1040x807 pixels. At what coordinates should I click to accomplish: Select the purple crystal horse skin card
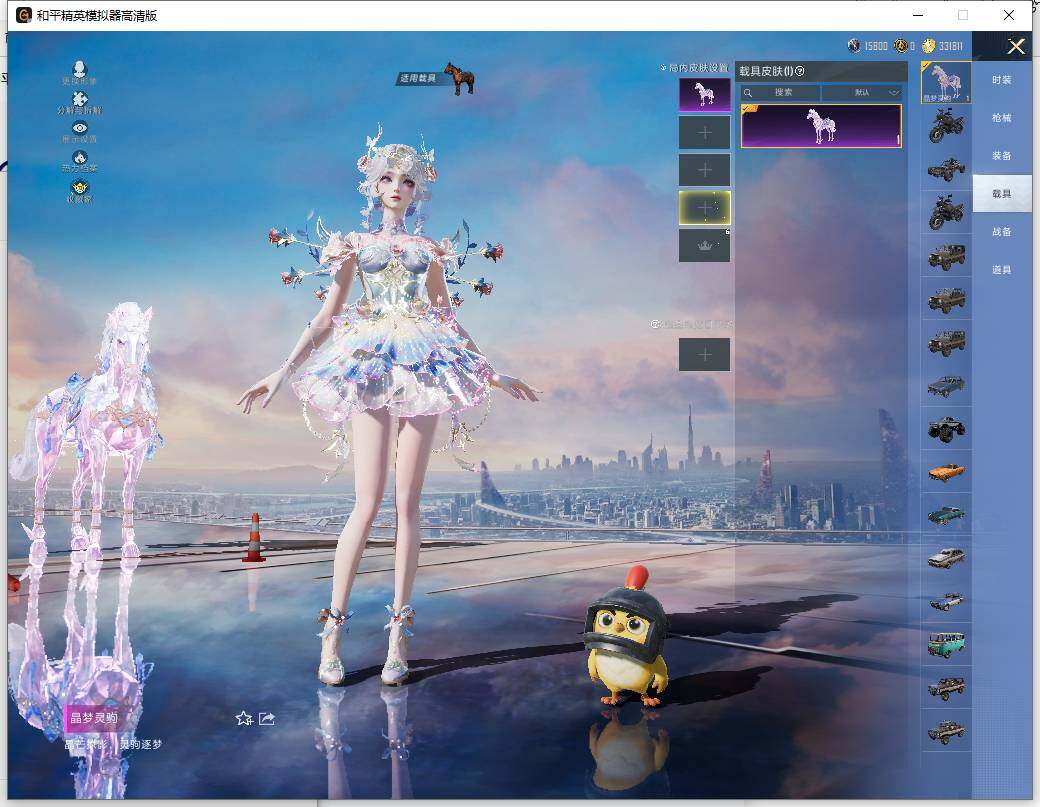[821, 126]
